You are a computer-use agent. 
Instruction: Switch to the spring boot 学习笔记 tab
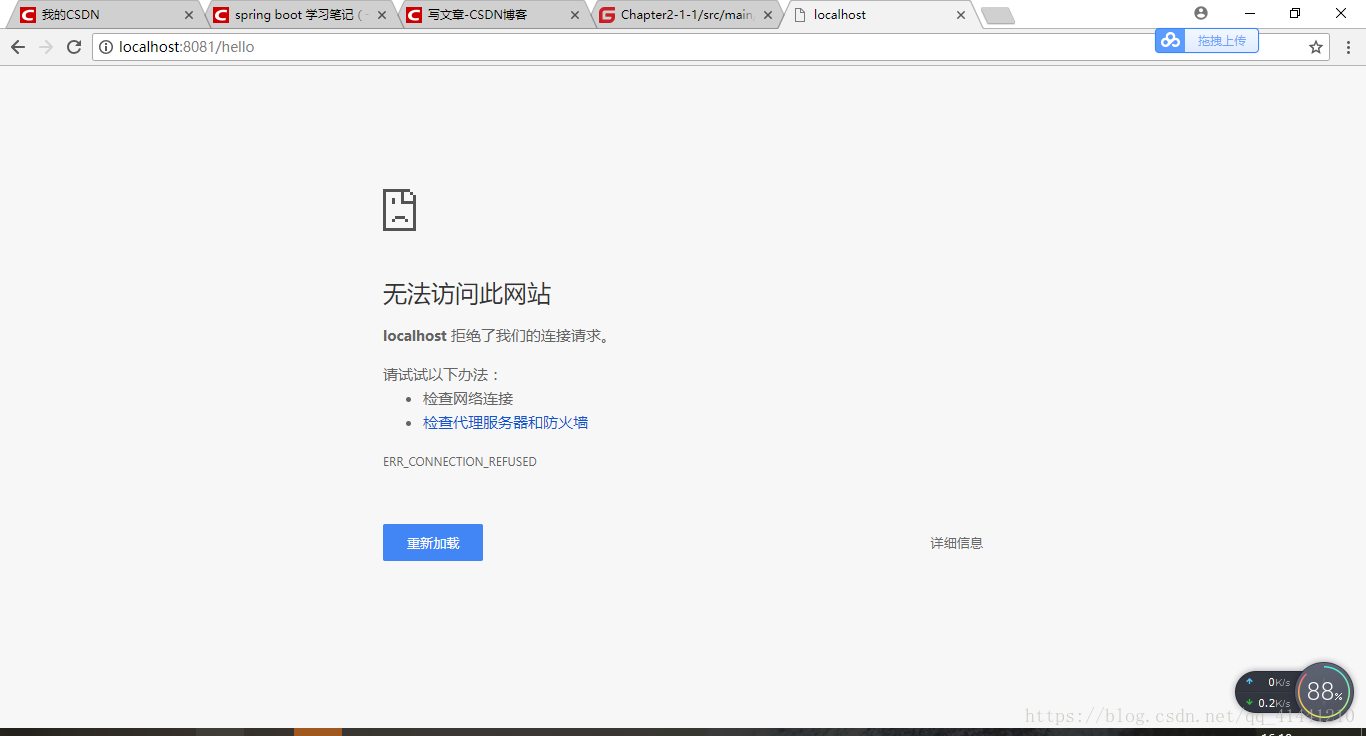(300, 15)
